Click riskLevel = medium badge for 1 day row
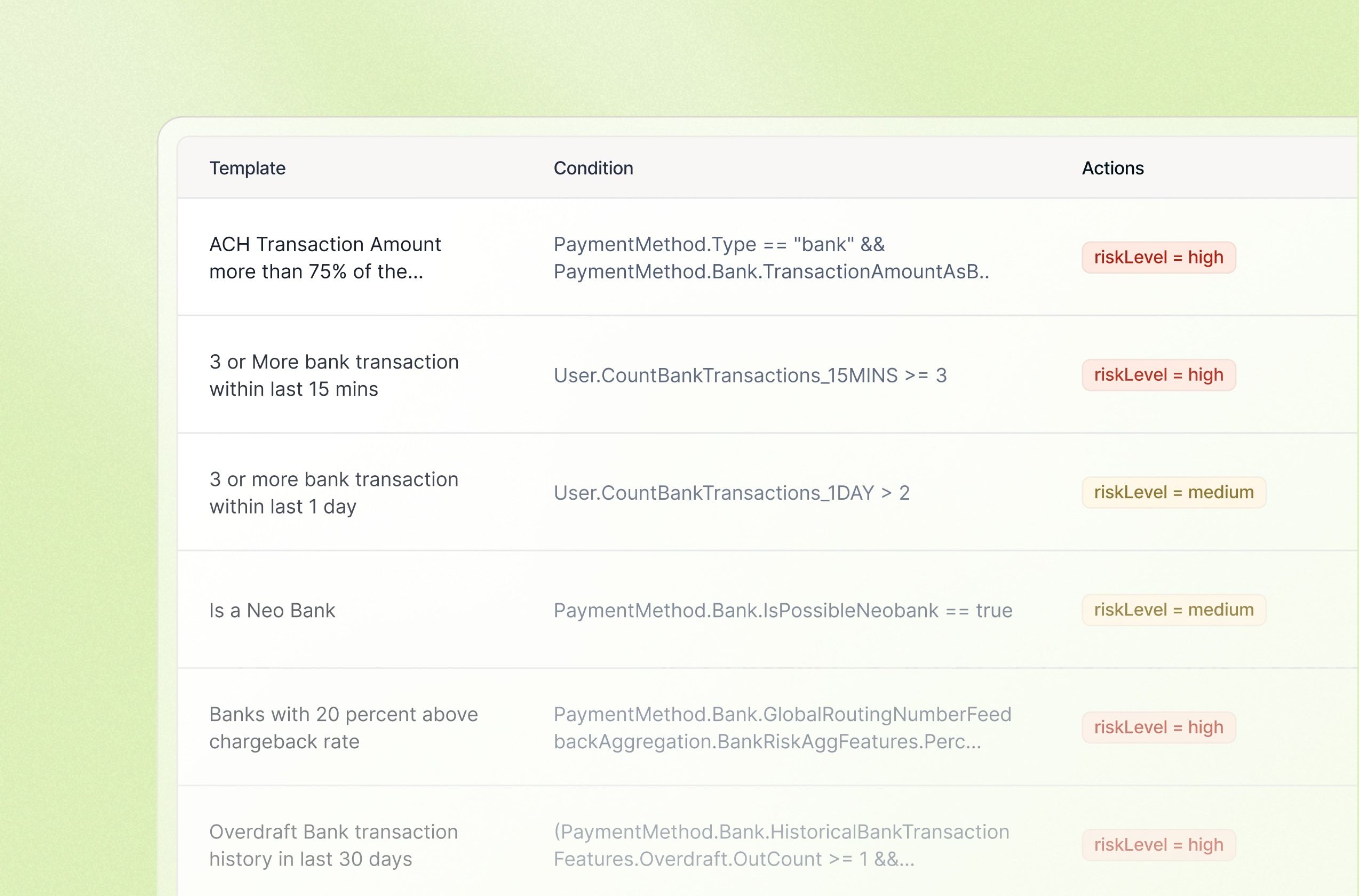 click(1173, 493)
